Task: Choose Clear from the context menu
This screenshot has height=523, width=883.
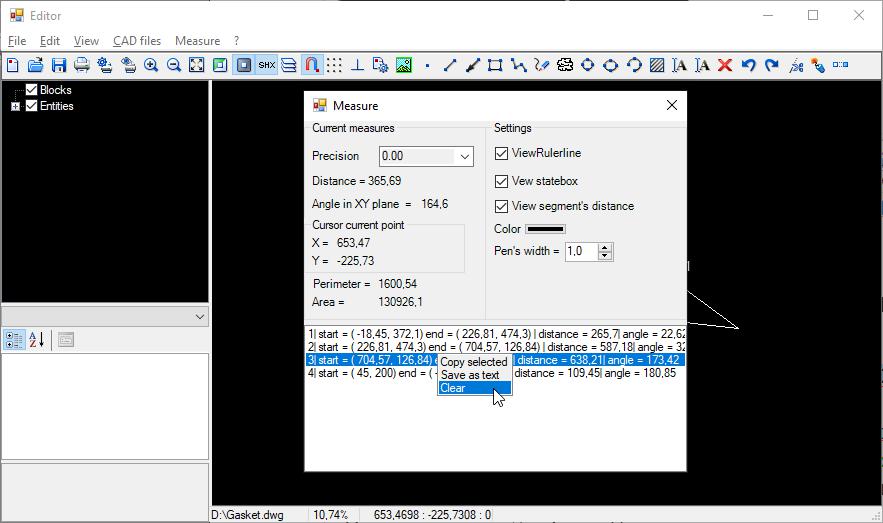Action: coord(453,388)
